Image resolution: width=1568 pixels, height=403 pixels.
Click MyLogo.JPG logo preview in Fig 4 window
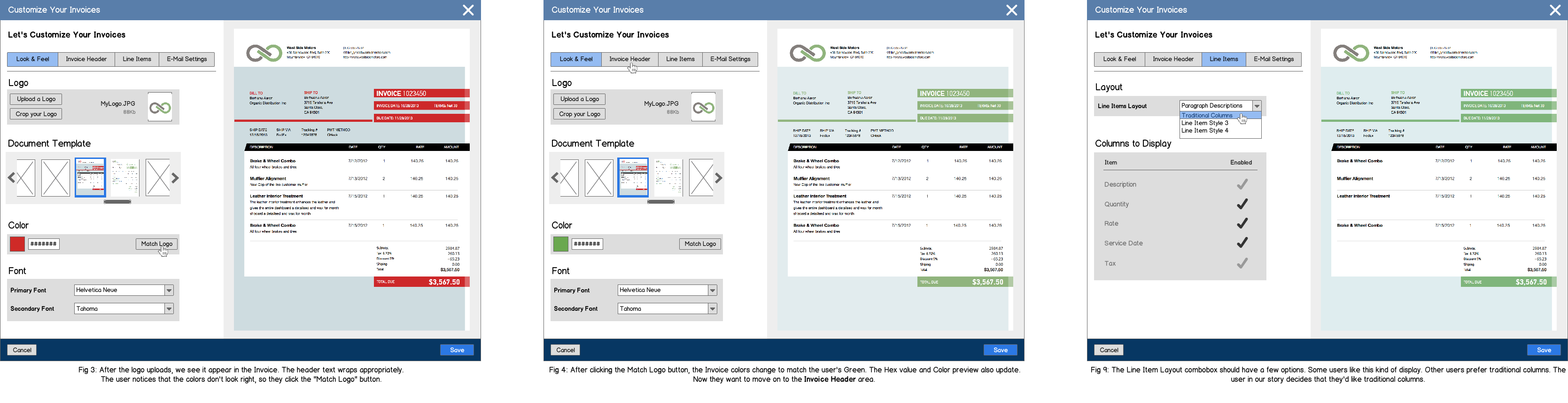(x=704, y=107)
